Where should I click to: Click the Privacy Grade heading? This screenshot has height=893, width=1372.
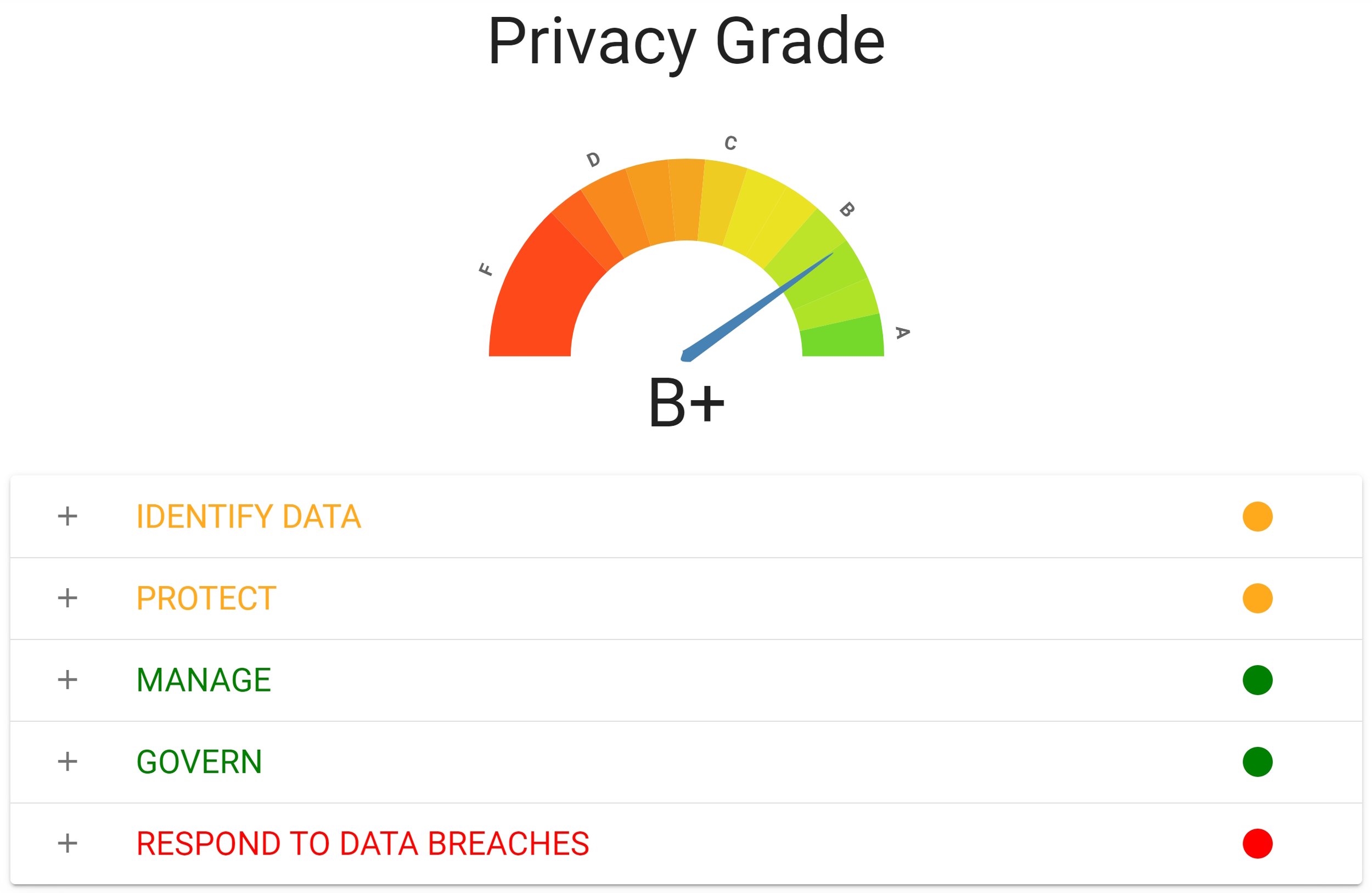[686, 42]
